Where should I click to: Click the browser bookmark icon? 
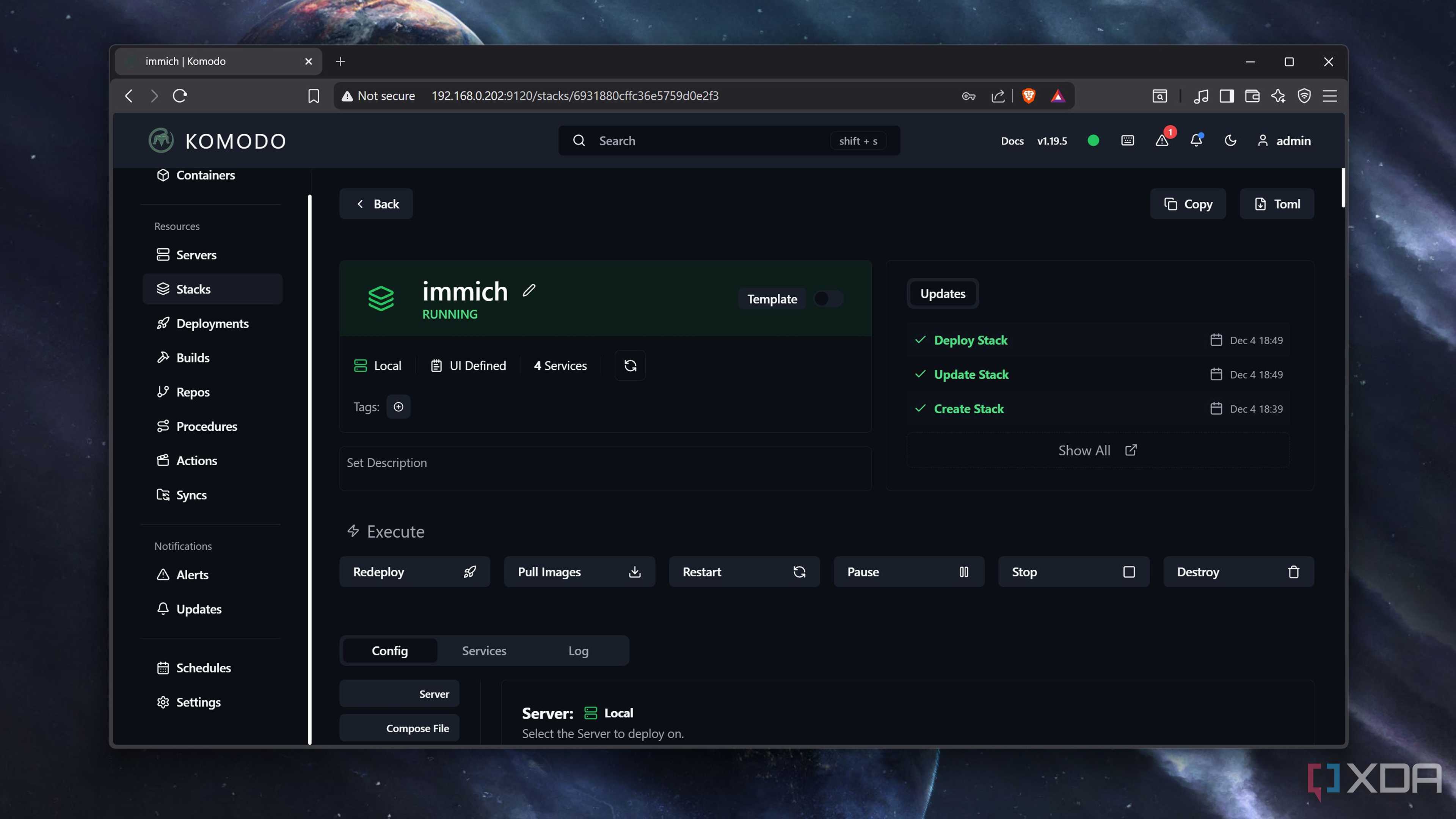click(x=314, y=96)
